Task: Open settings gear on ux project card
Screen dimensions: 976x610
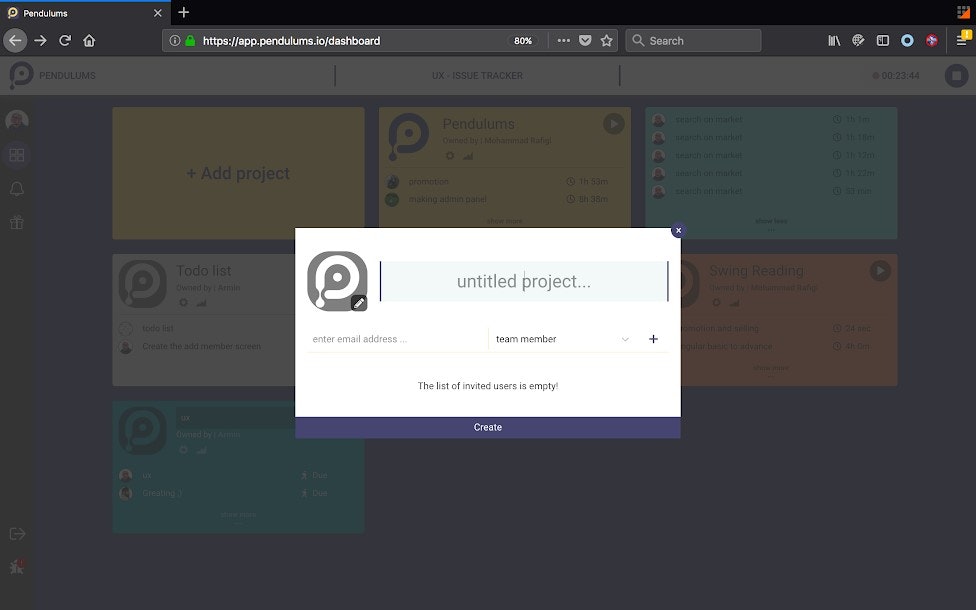Action: point(183,449)
